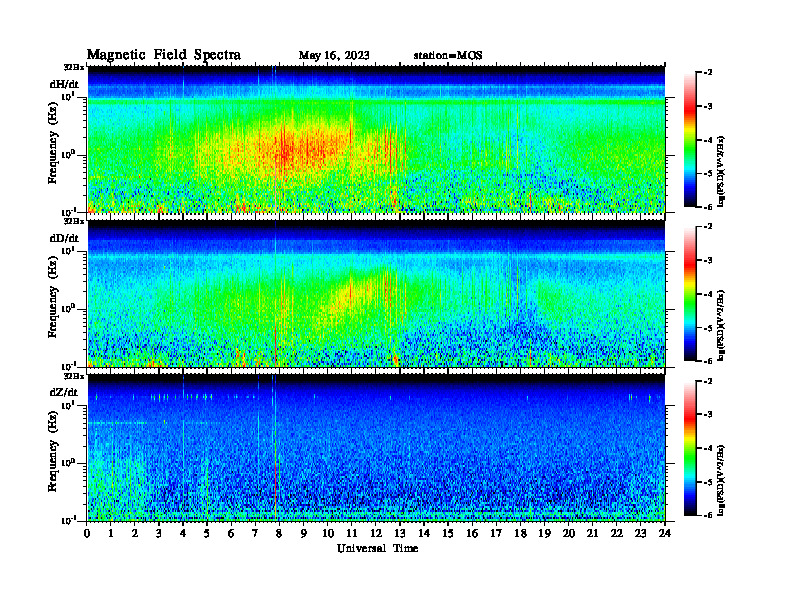Click hour tick label '11' on time axis
Viewport: 792px width, 612px height.
coord(352,534)
